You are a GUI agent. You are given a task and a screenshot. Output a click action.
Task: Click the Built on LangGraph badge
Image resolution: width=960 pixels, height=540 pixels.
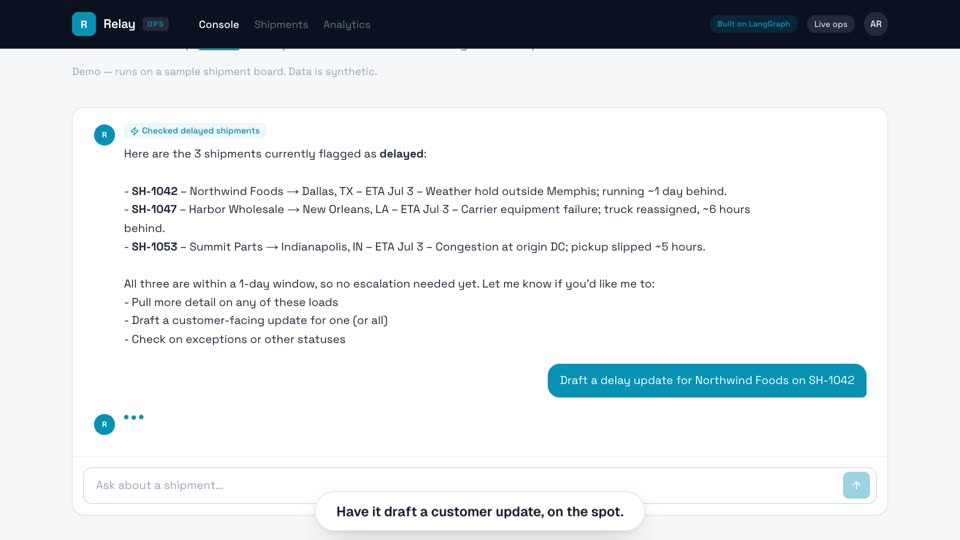754,24
